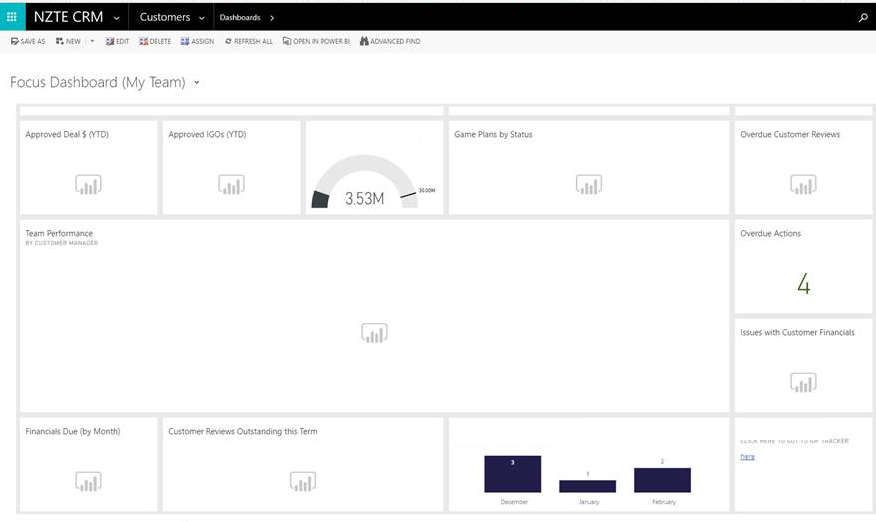Click chart placeholder in Approved IGOs tile
876x522 pixels.
tap(231, 184)
